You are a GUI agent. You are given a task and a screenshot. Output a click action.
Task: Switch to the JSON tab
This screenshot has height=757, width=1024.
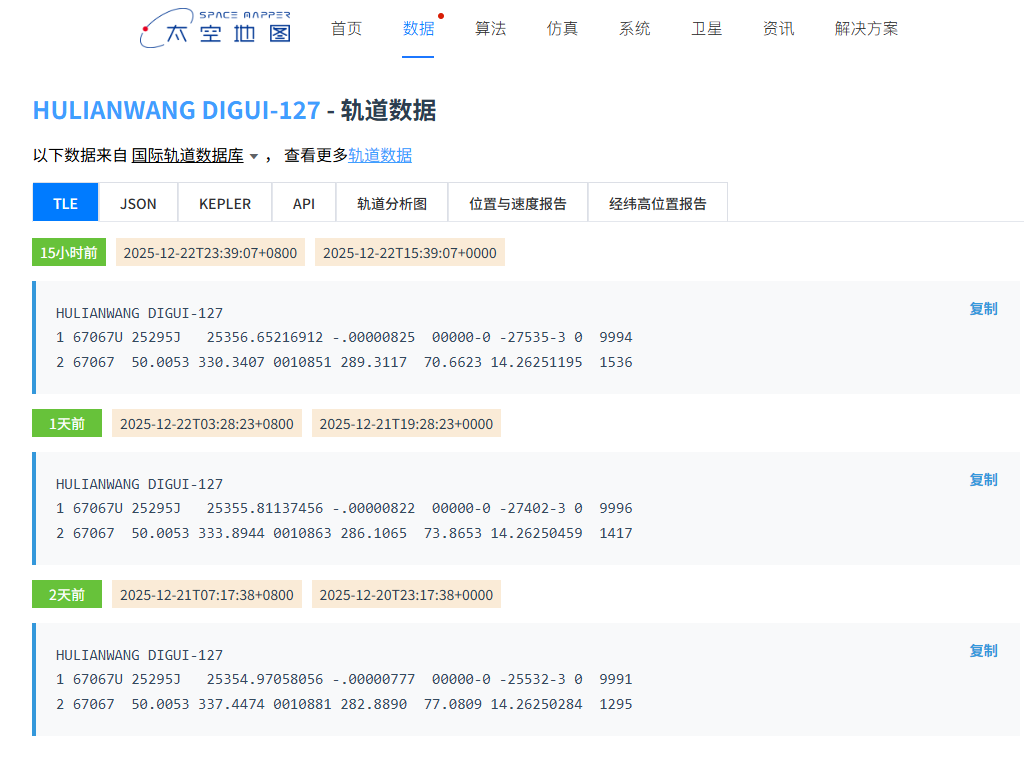[138, 203]
